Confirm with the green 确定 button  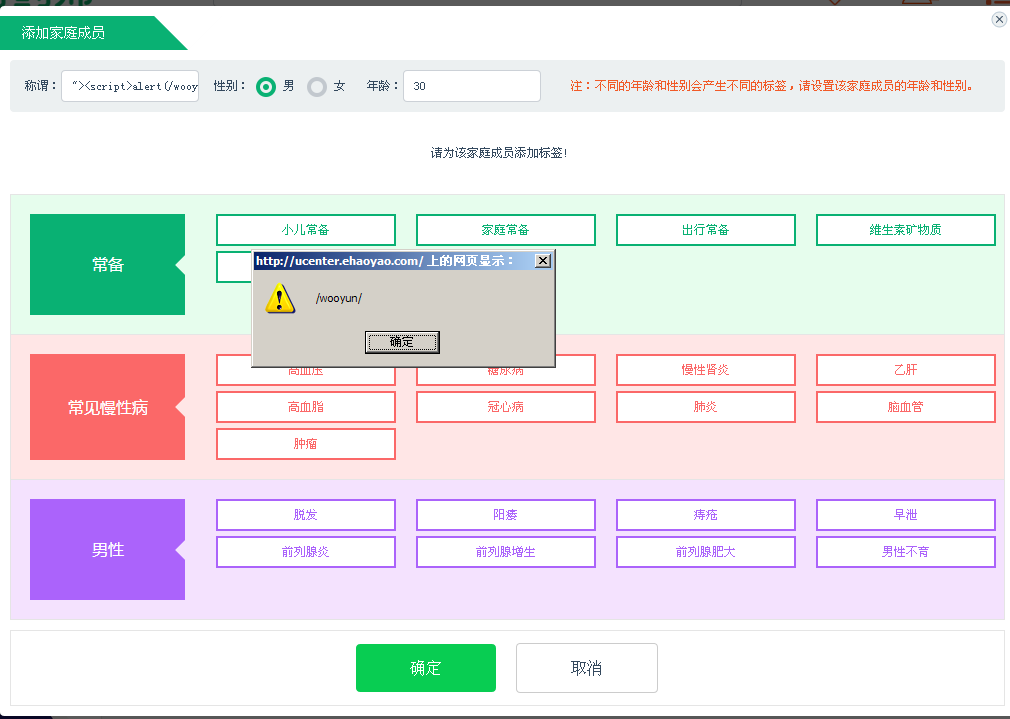click(x=426, y=668)
